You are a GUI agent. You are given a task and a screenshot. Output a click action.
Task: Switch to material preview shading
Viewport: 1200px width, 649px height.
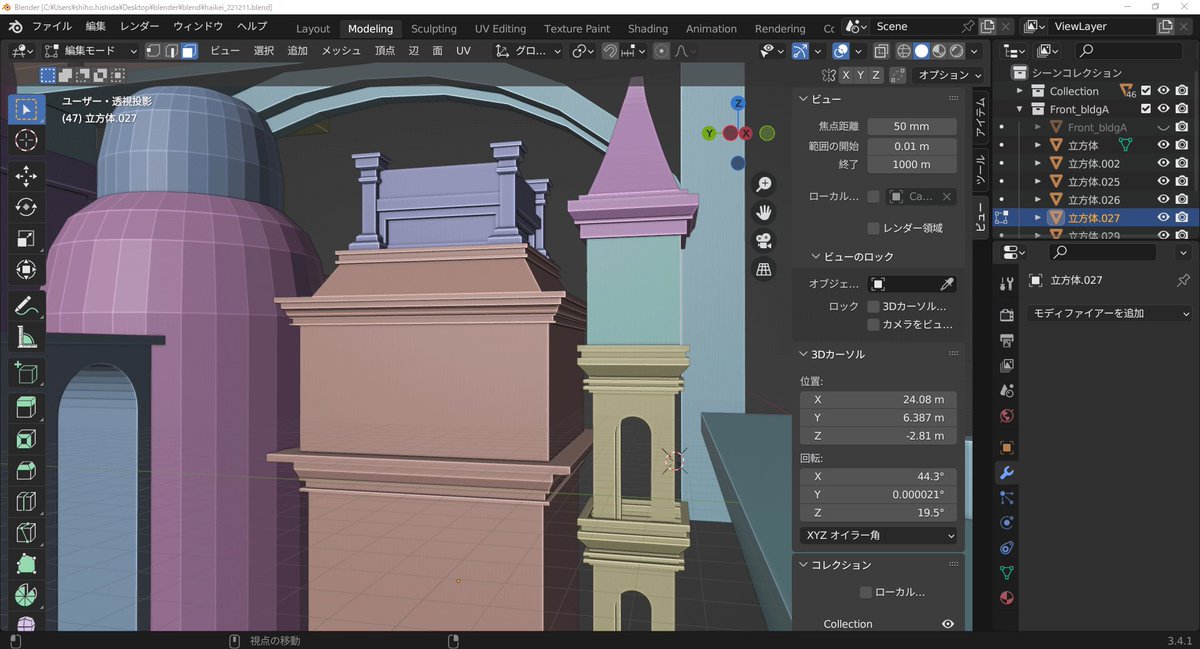click(939, 51)
